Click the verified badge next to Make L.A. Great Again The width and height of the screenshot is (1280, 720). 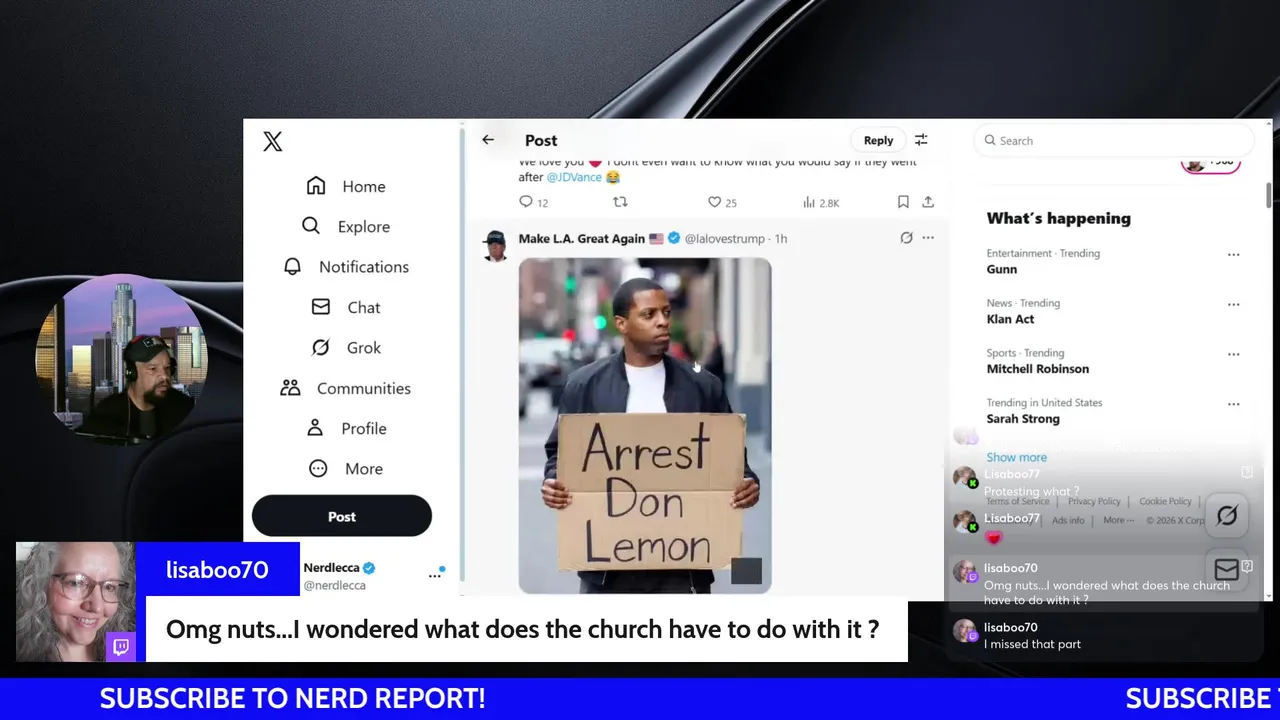[x=674, y=238]
